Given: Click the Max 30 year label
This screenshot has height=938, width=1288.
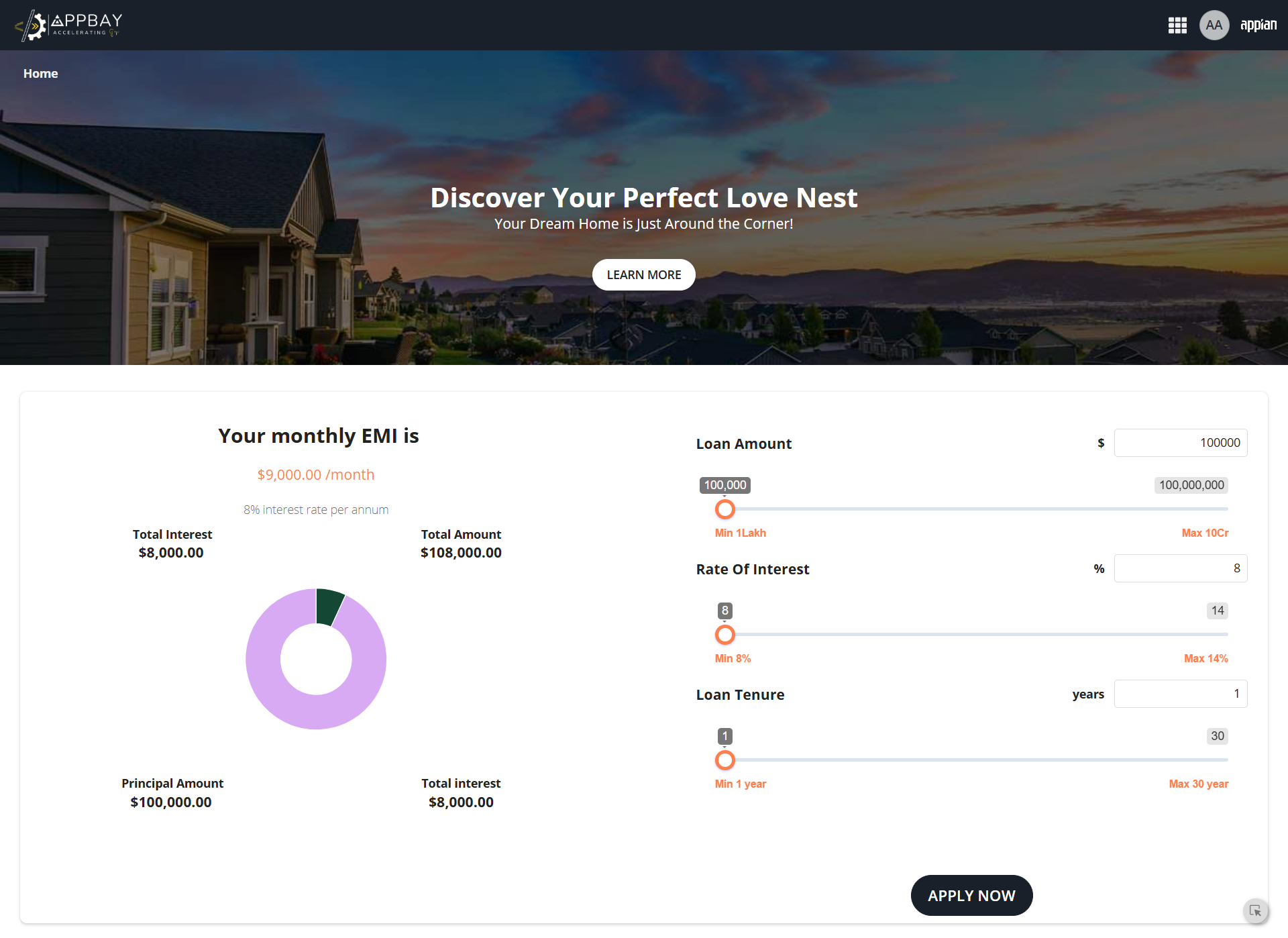Looking at the screenshot, I should pos(1199,784).
